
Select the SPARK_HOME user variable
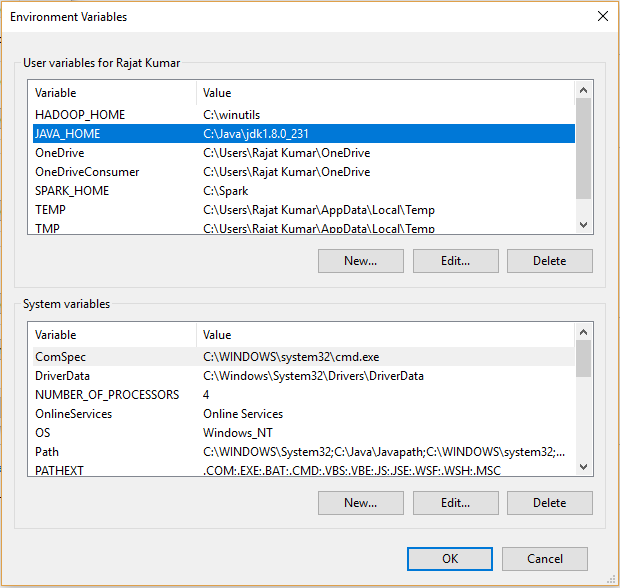pyautogui.click(x=72, y=191)
